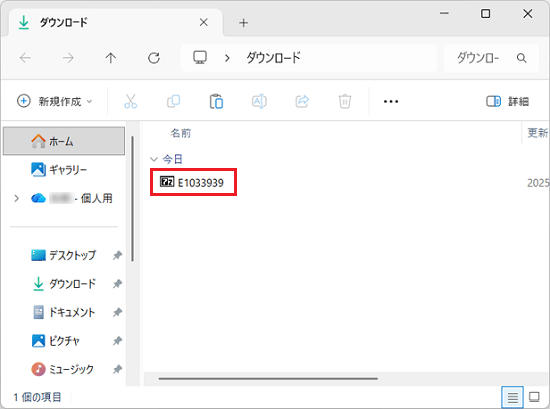Expand the OneDrive 個人用 tree node

click(x=16, y=199)
